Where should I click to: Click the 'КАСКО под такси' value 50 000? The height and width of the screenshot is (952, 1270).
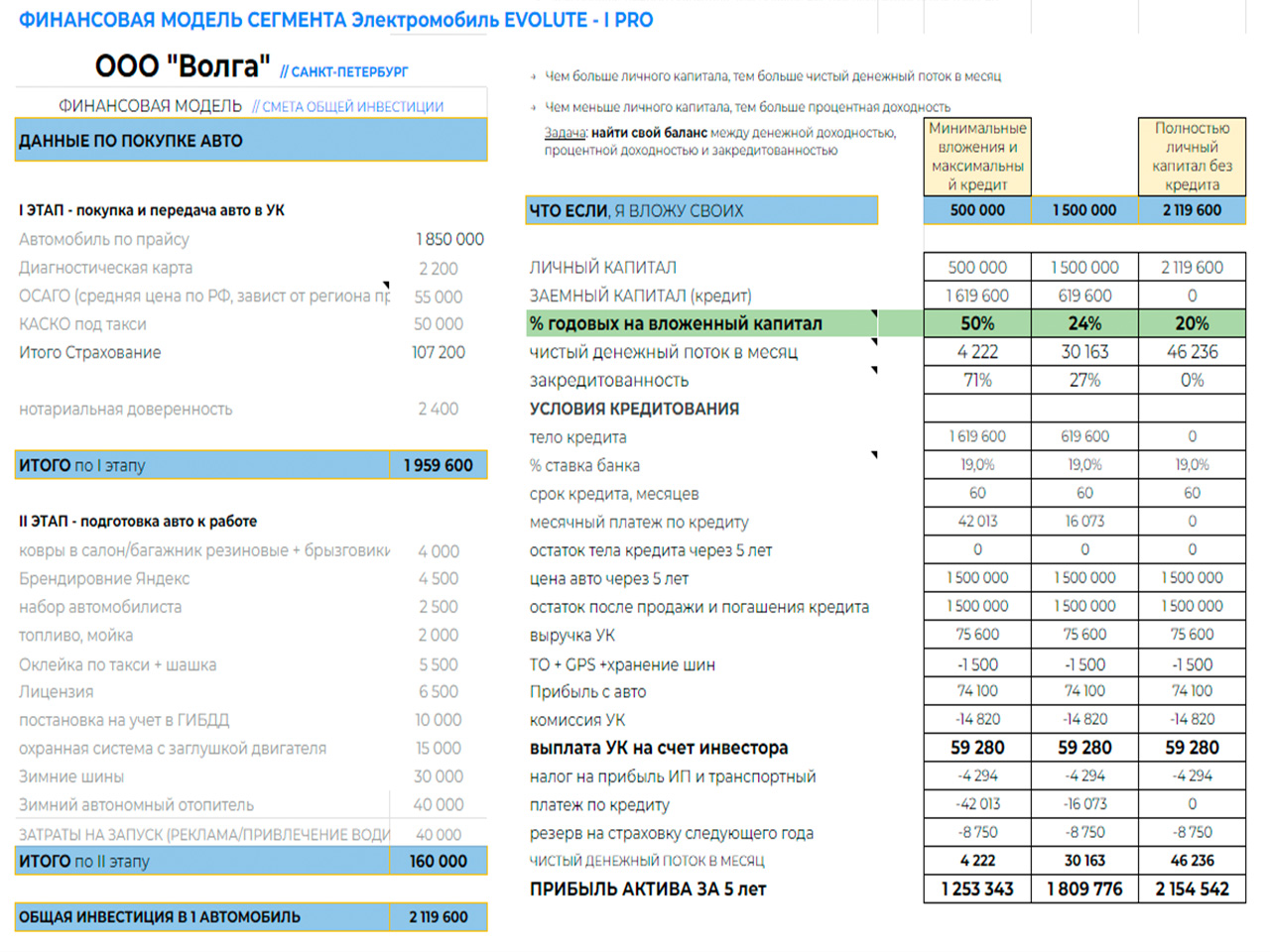click(x=439, y=324)
